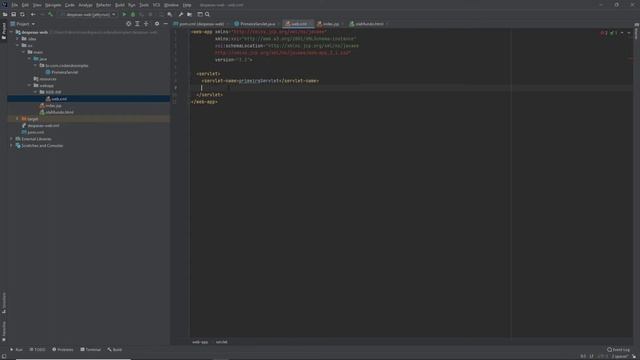Click the Settings wrench toolbar icon
The width and height of the screenshot is (640, 360).
(x=181, y=14)
